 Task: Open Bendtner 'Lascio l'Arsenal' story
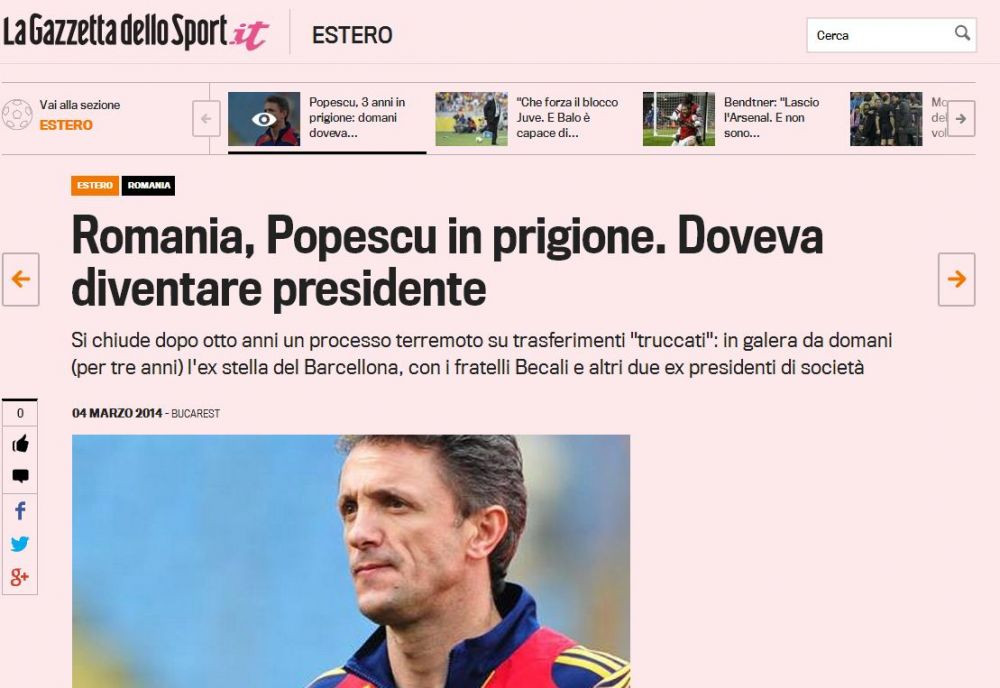pos(771,117)
